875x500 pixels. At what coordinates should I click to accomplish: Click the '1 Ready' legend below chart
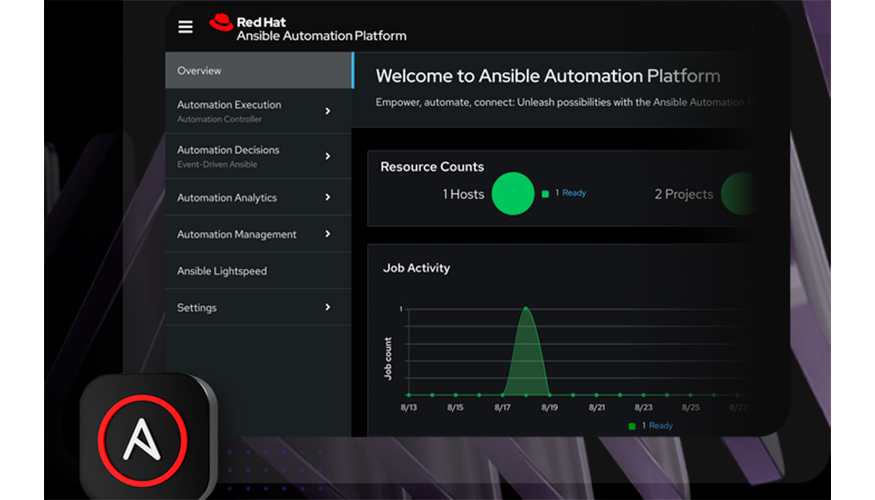[650, 426]
